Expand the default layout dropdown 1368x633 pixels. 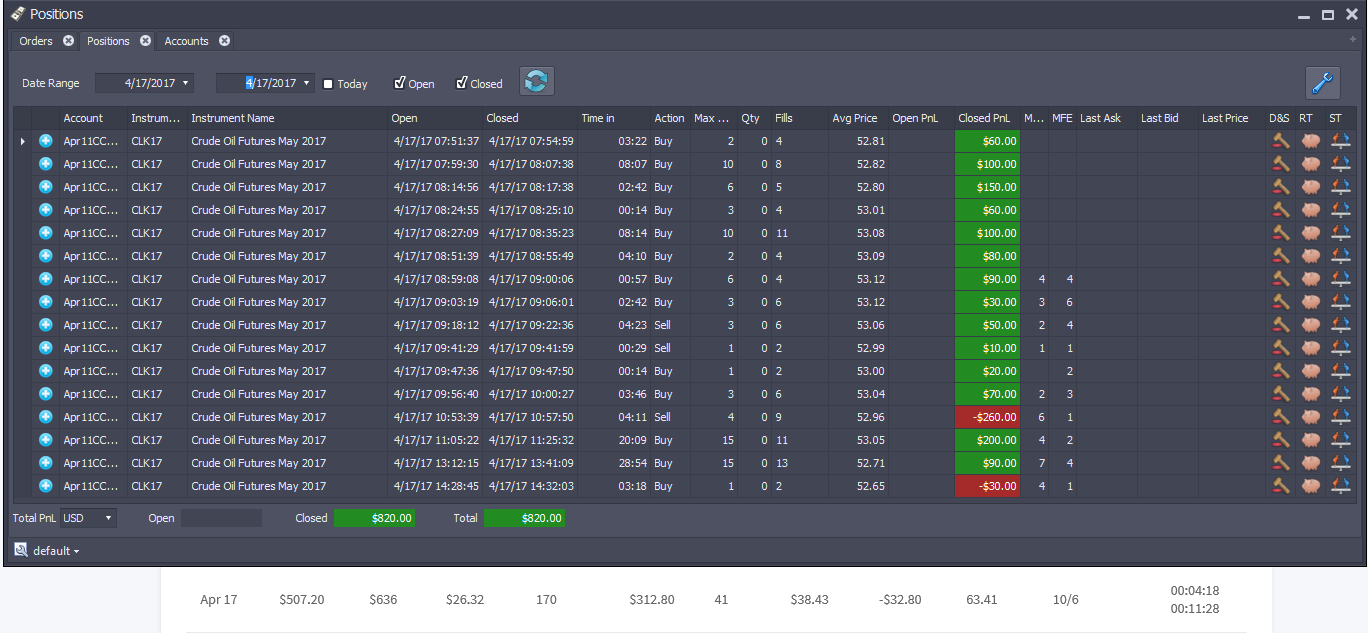coord(56,551)
